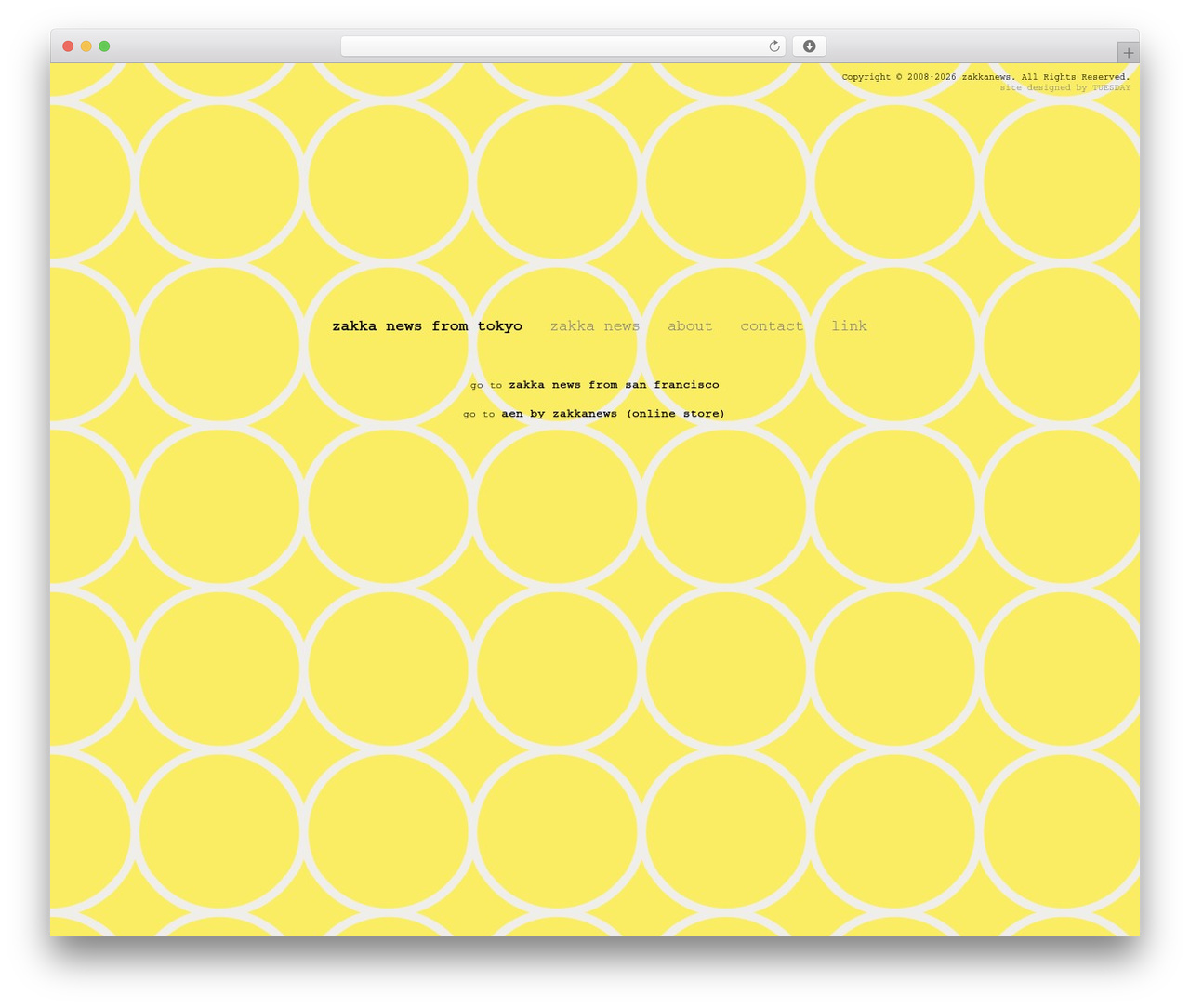Screen dimensions: 1190x1008
Task: Go to the "zakka news" menu item
Action: [595, 325]
